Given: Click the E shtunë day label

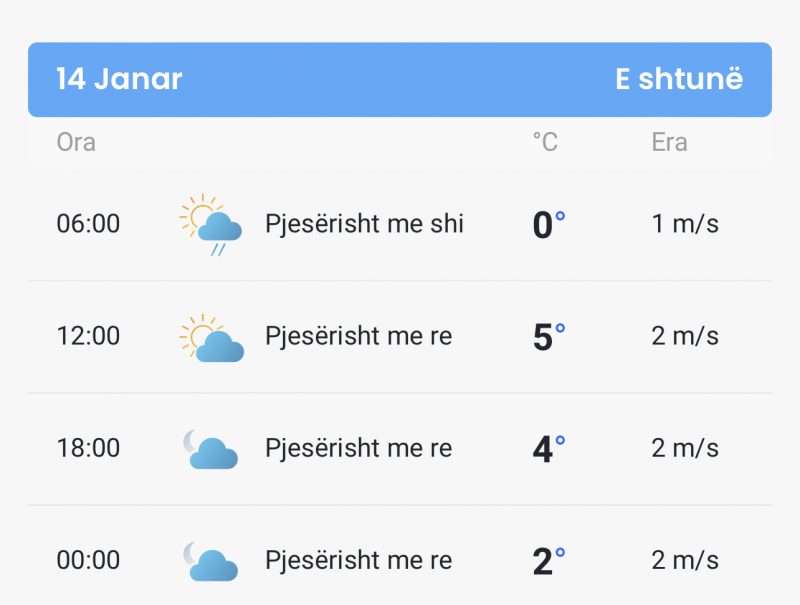Looking at the screenshot, I should click(x=679, y=79).
